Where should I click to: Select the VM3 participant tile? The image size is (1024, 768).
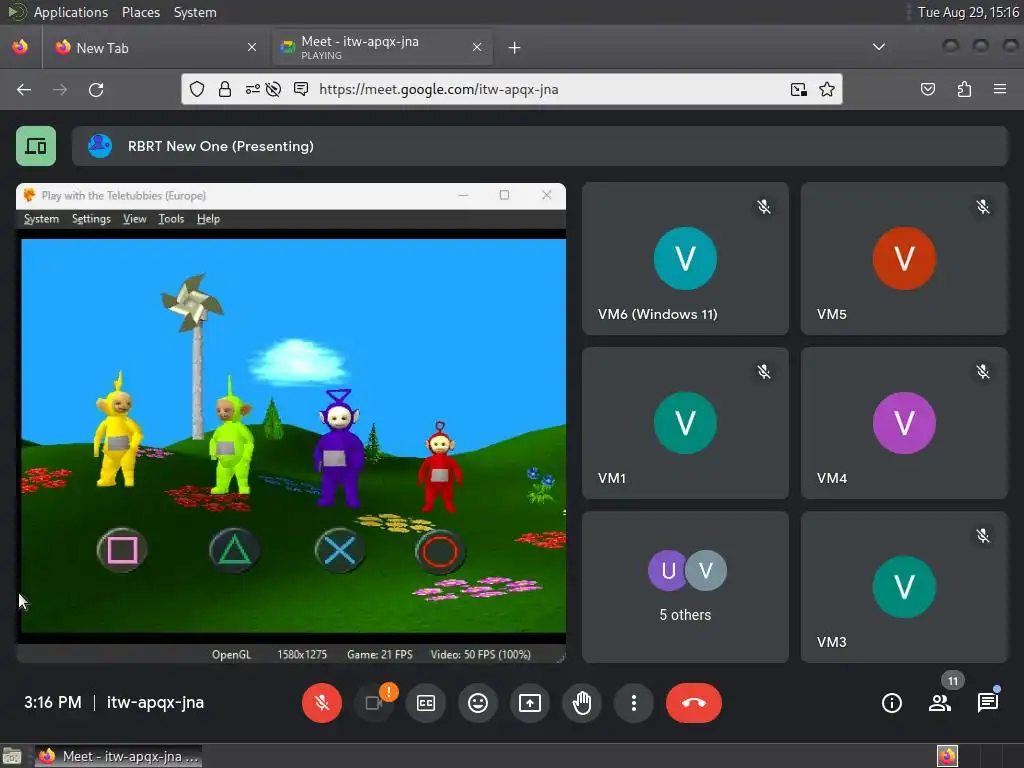[904, 587]
